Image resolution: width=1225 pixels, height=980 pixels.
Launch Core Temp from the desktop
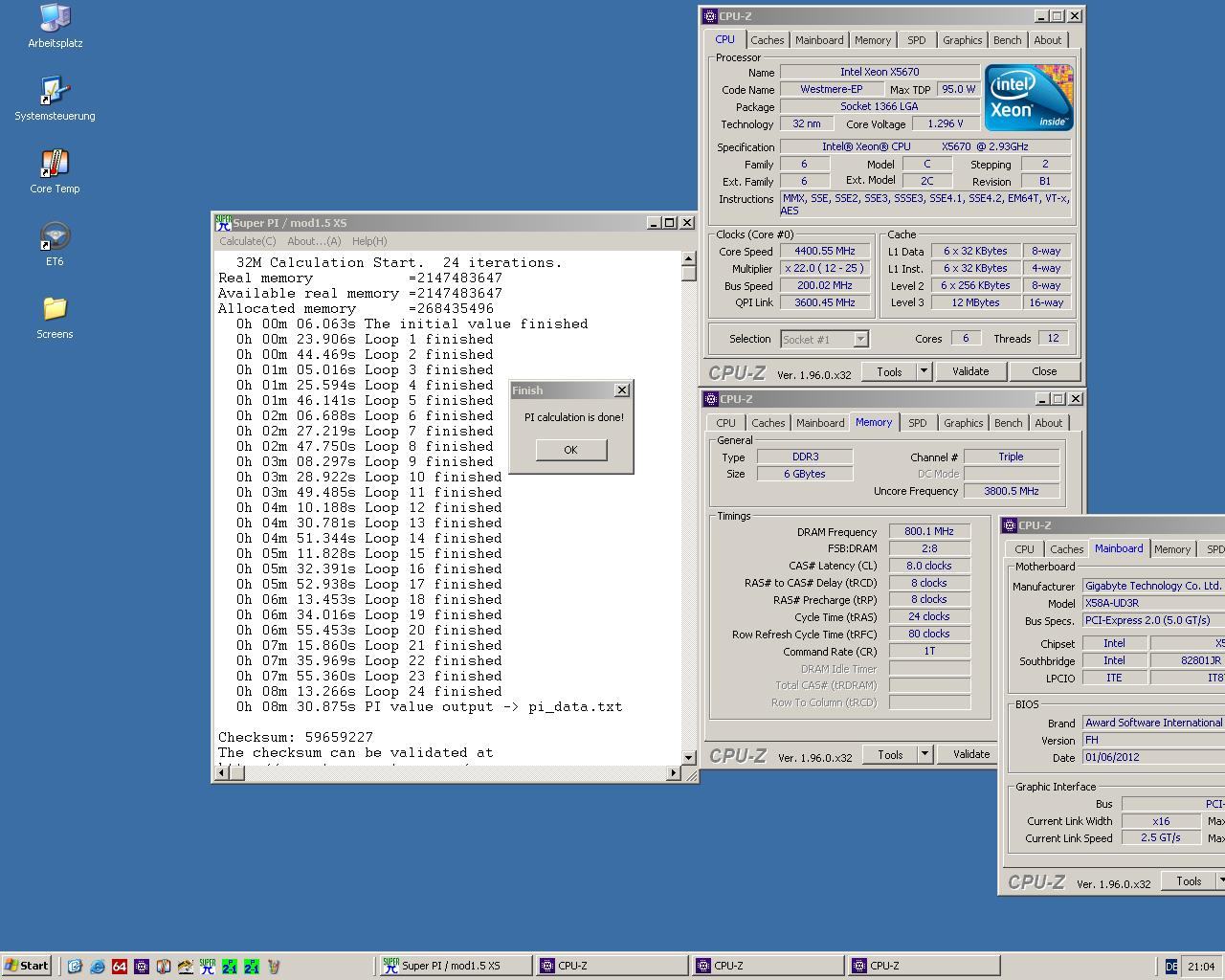click(x=55, y=172)
